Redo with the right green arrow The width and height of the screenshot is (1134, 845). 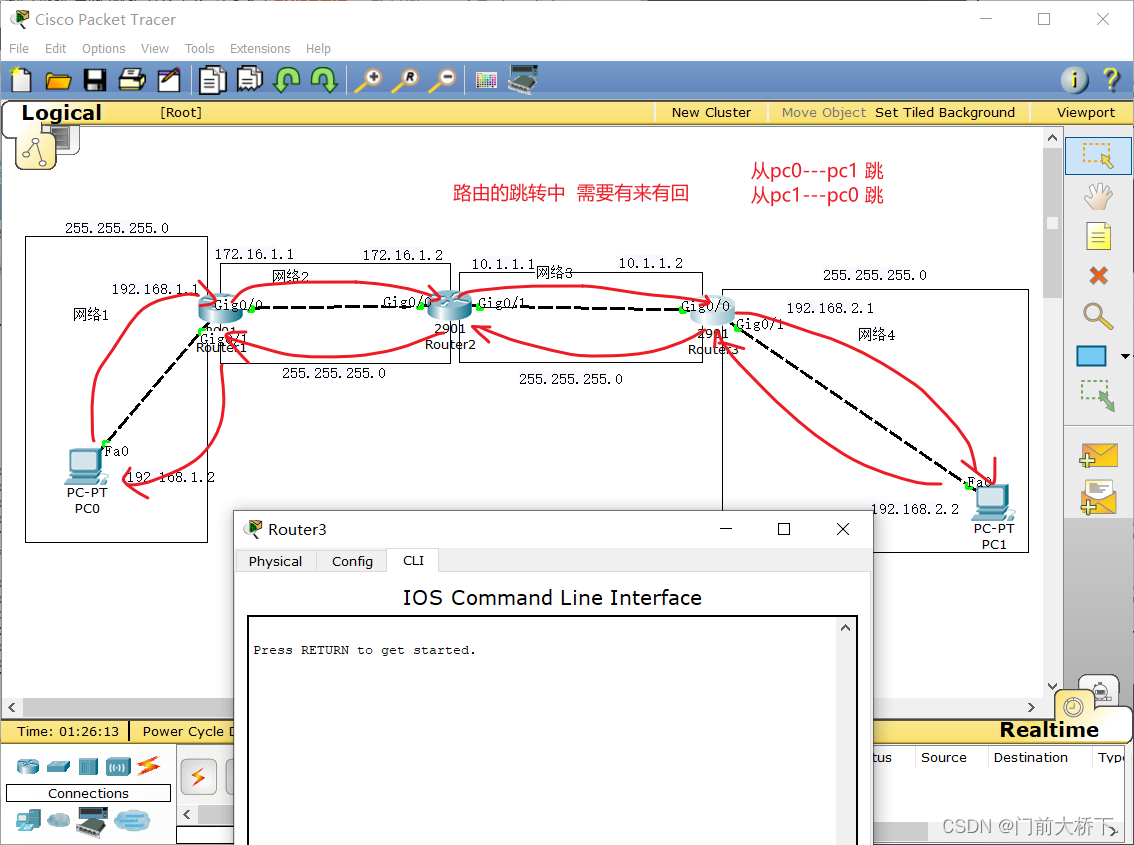point(324,80)
